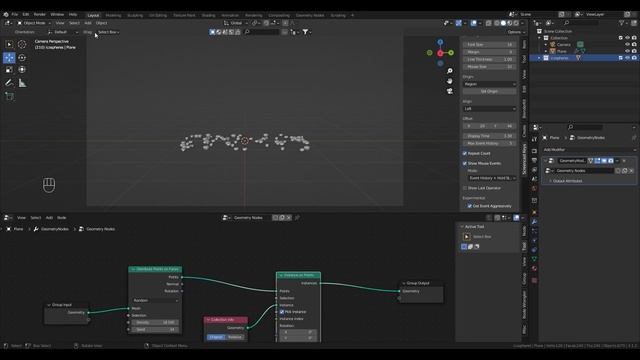Screen dimensions: 640x360
Task: Open the File menu
Action: click(x=15, y=14)
